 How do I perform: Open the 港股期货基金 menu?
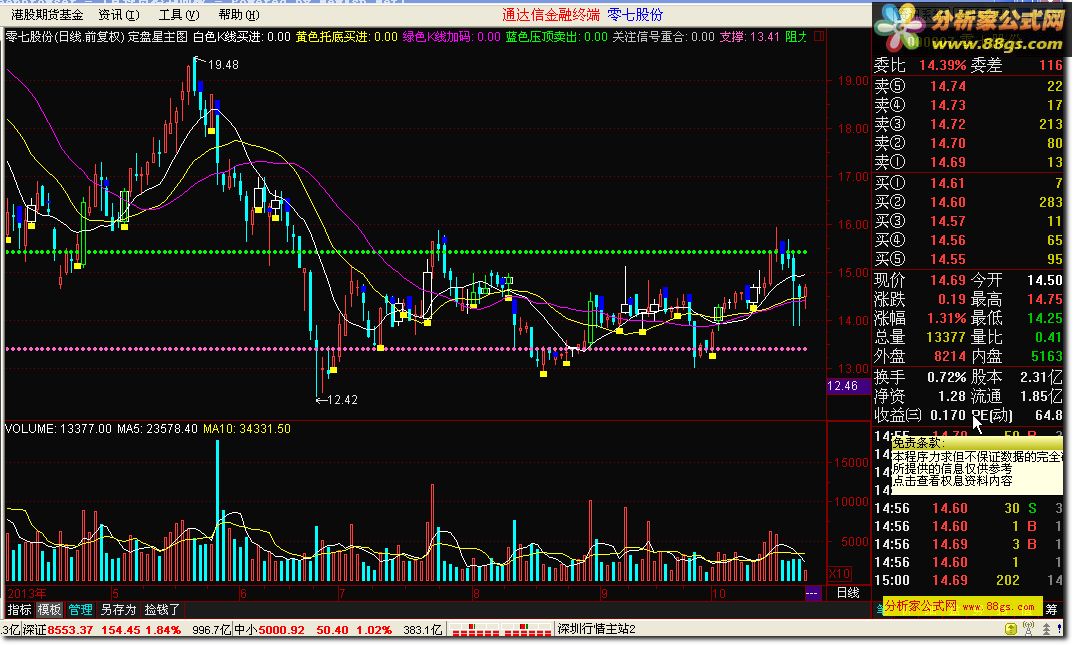[47, 14]
